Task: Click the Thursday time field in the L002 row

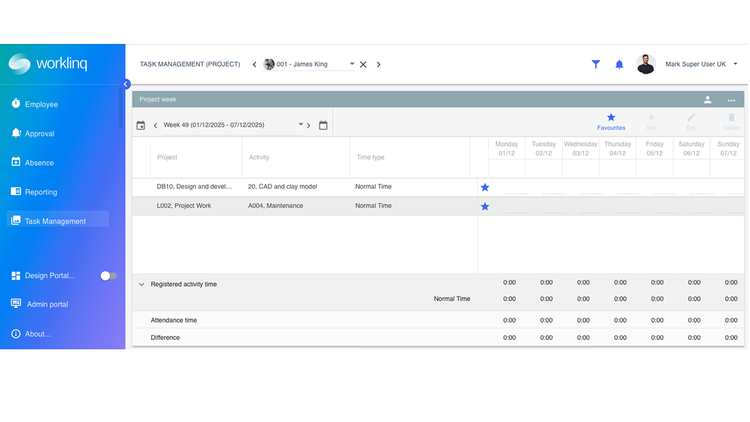Action: pos(627,207)
